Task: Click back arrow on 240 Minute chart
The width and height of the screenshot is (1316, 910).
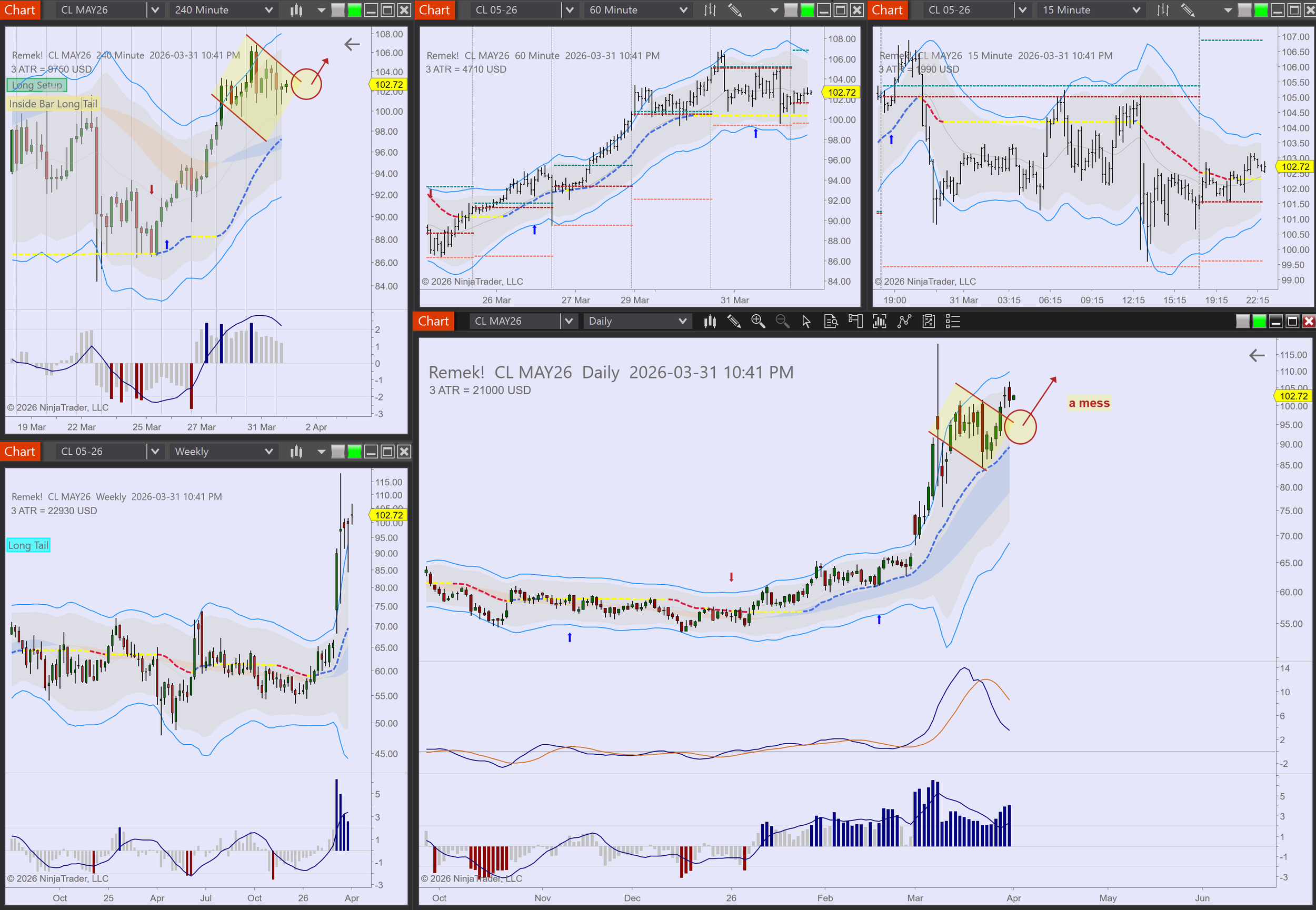Action: [x=352, y=44]
